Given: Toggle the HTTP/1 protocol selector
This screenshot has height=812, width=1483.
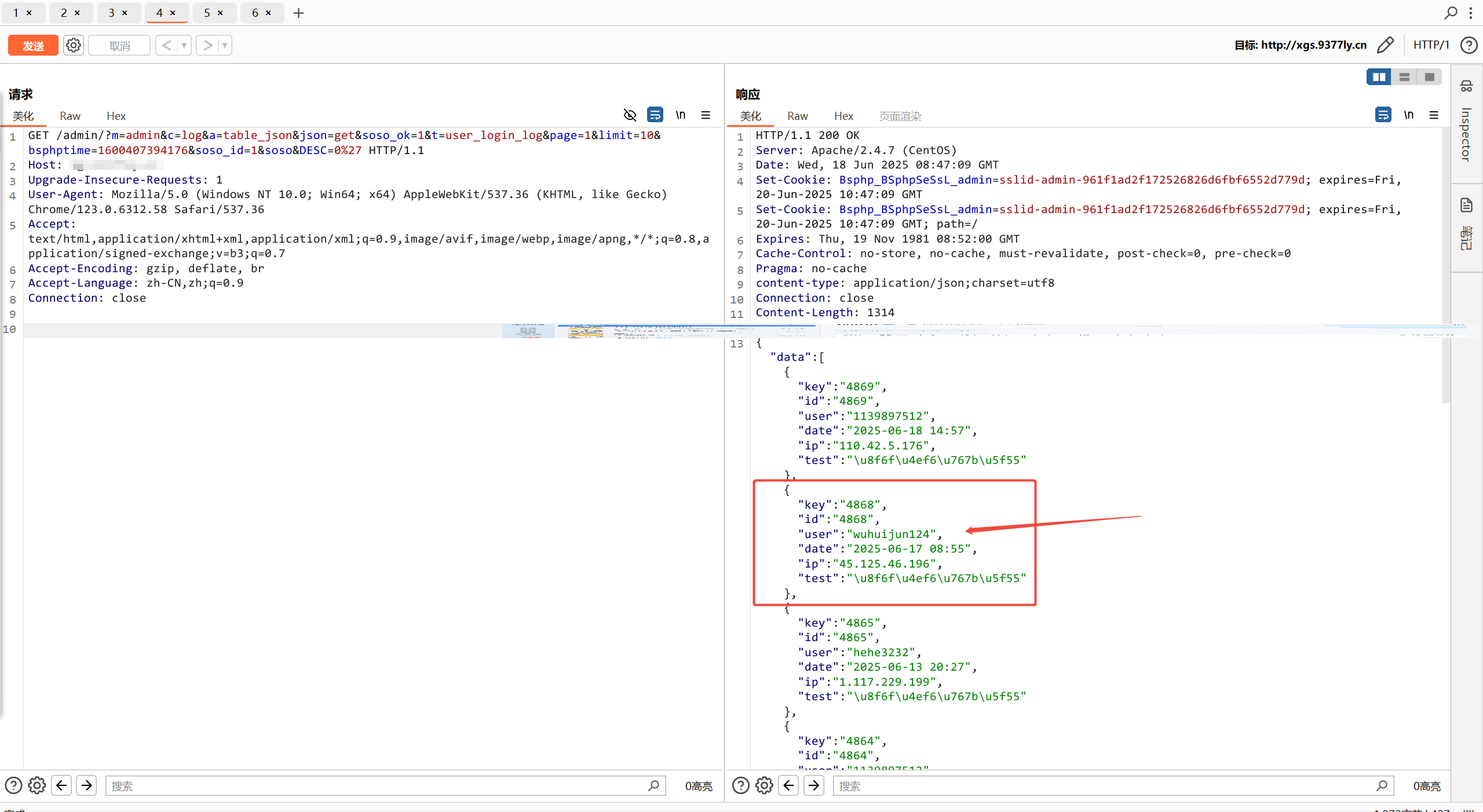Looking at the screenshot, I should (x=1431, y=45).
